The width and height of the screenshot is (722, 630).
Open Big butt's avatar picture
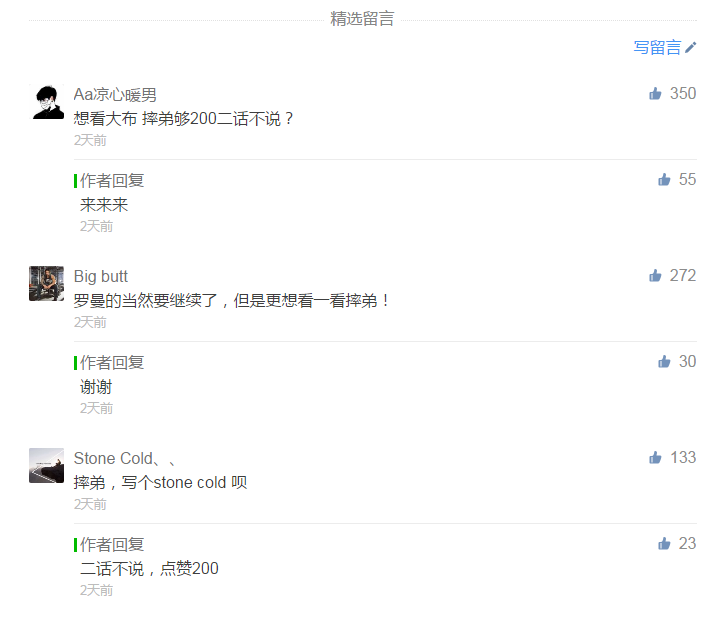coord(47,284)
